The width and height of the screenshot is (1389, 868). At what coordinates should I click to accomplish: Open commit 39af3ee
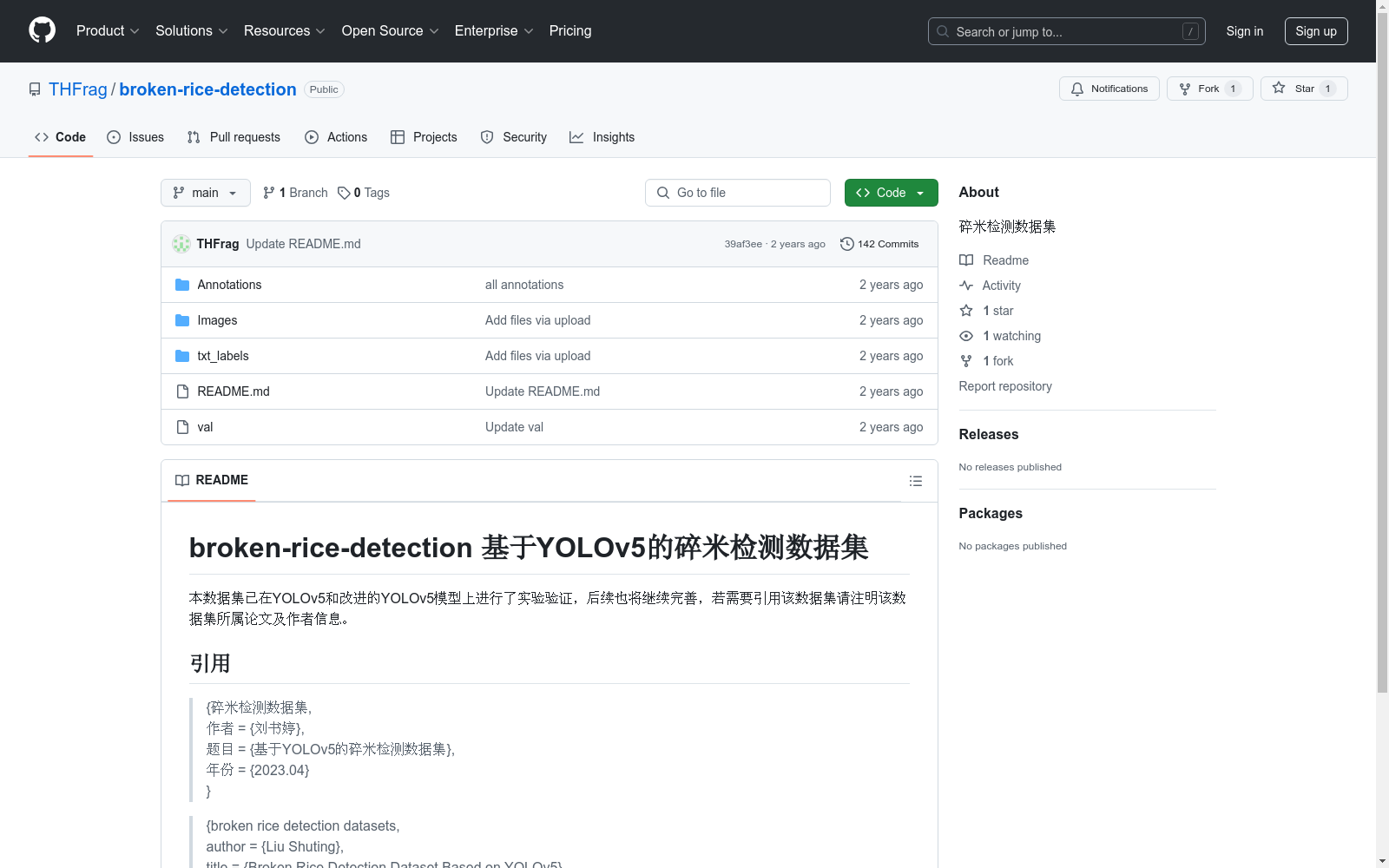[x=743, y=244]
